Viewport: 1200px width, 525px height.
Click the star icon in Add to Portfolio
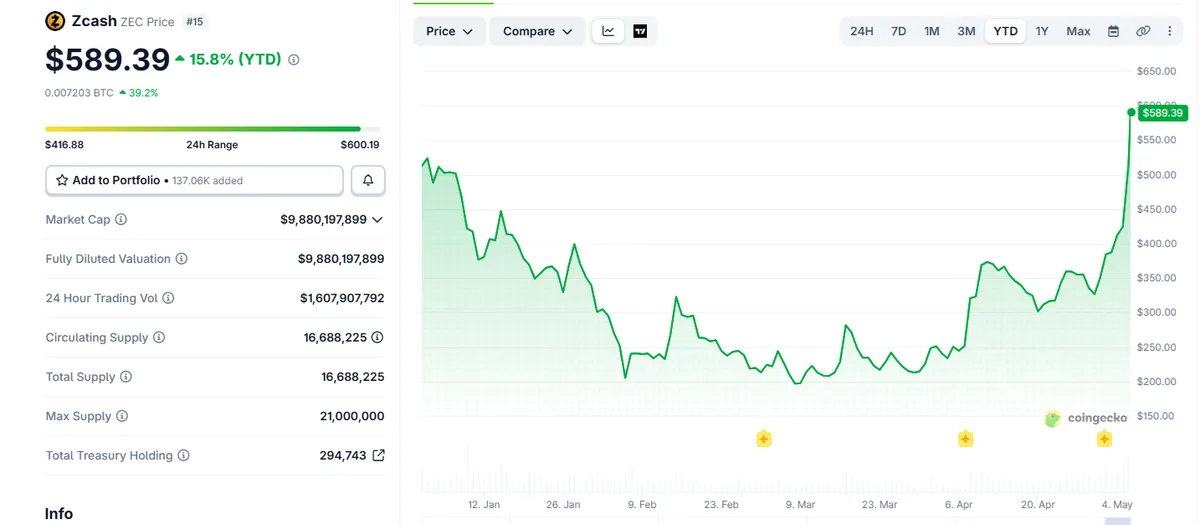point(62,181)
